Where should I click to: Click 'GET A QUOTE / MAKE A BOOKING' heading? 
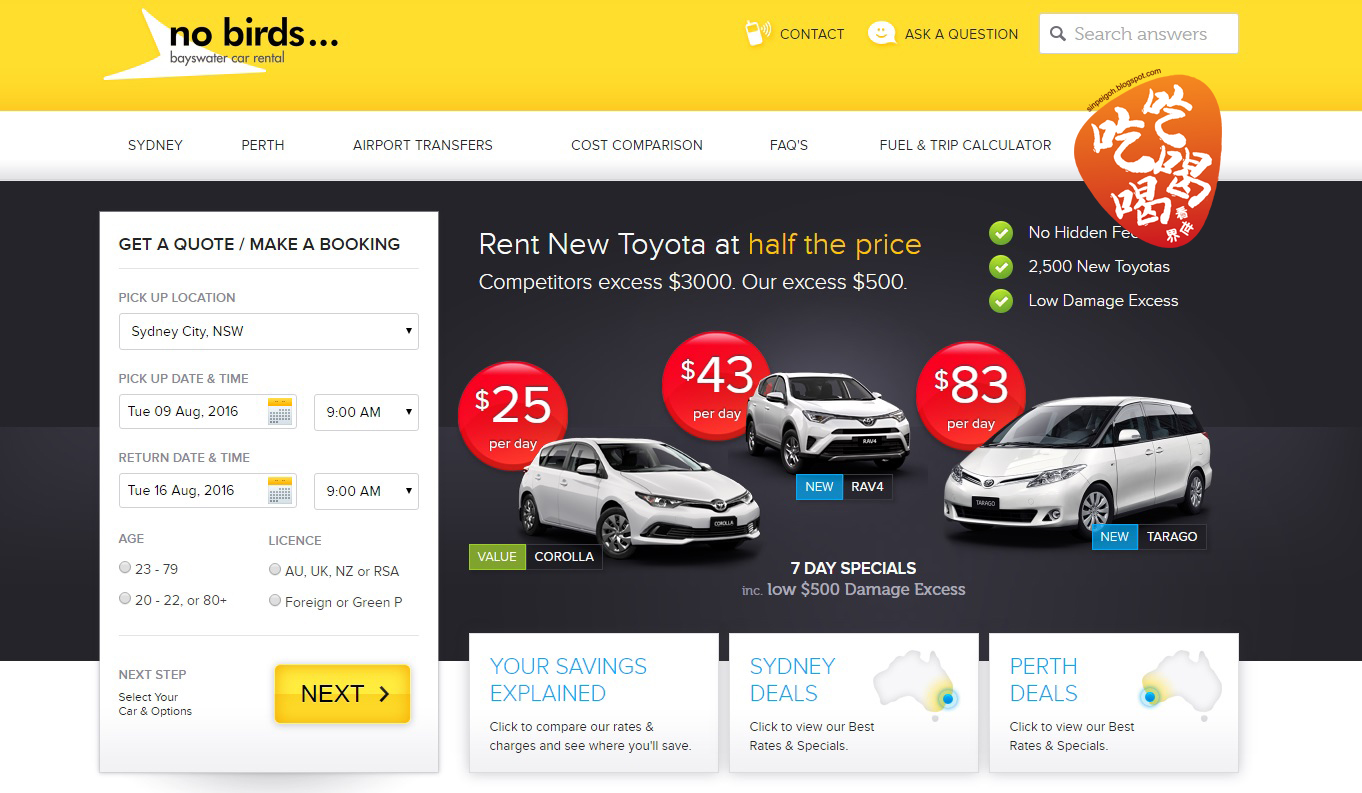click(259, 244)
